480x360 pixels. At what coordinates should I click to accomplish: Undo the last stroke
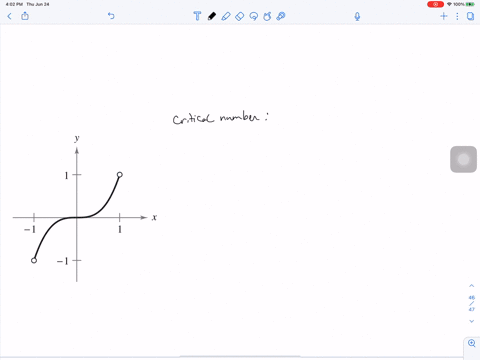pos(111,16)
